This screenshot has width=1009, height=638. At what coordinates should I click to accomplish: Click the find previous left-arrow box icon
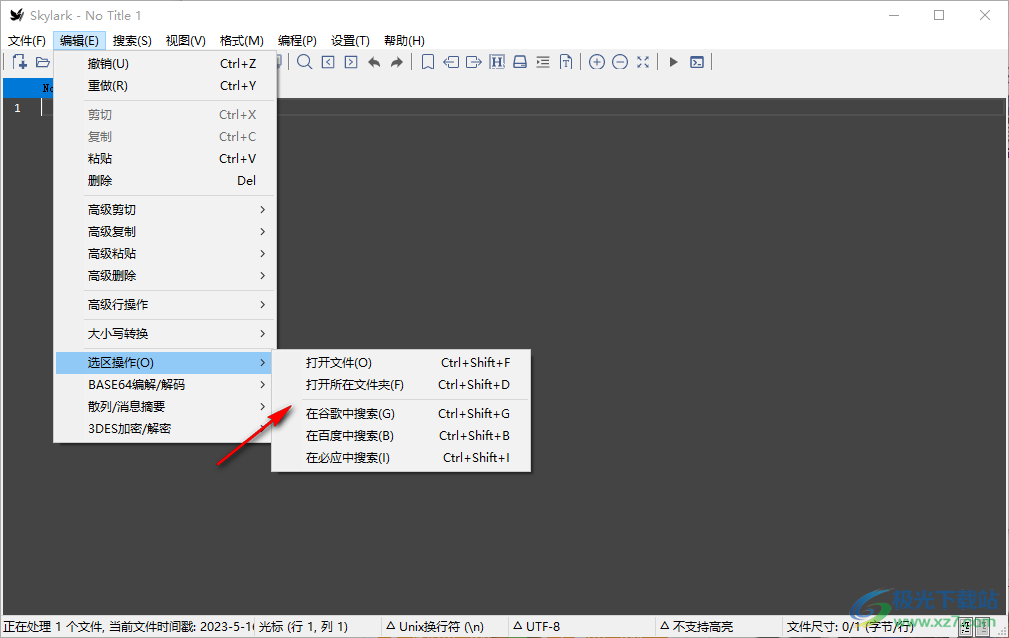click(x=328, y=62)
